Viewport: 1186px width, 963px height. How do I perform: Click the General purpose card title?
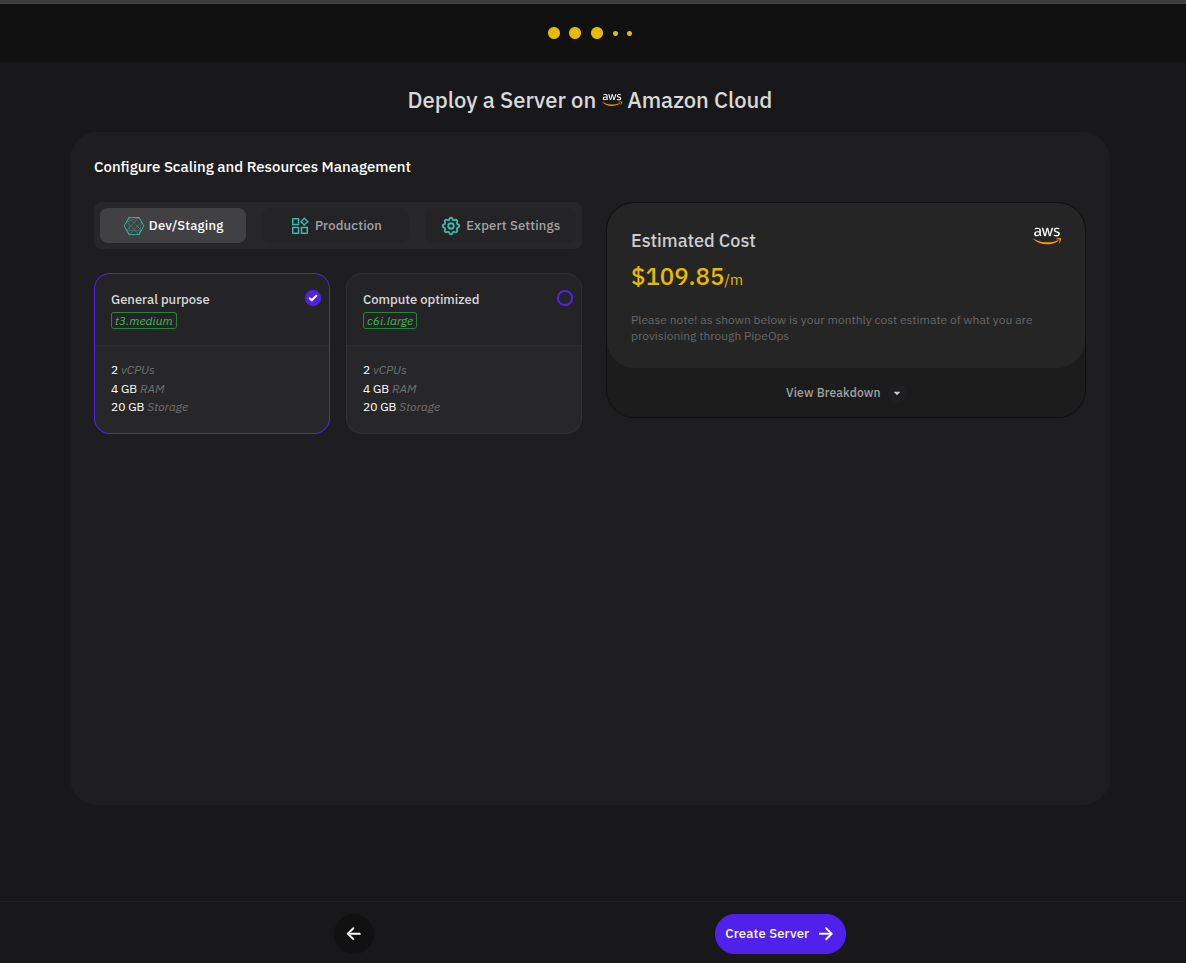coord(160,300)
